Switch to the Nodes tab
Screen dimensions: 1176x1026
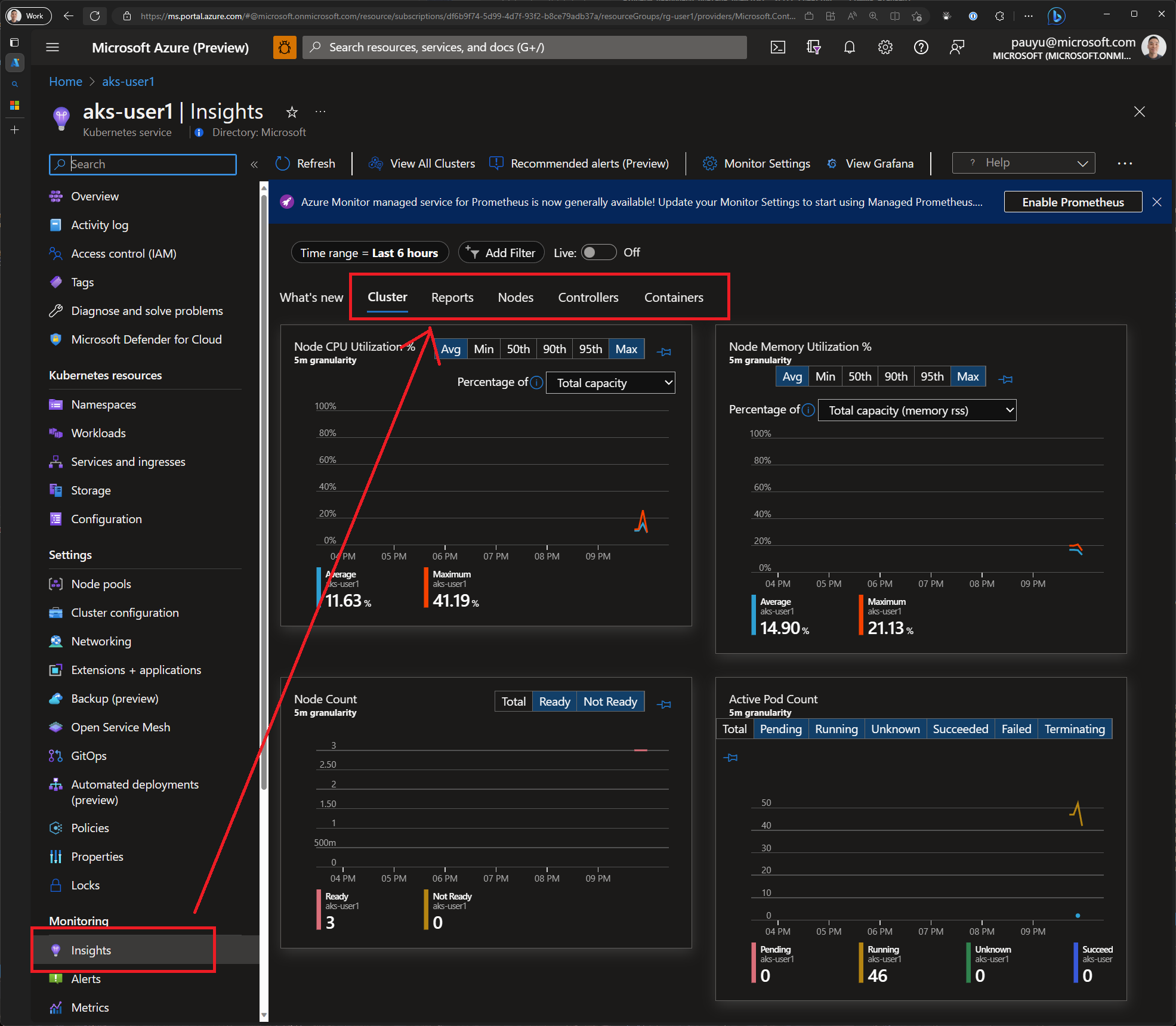(516, 297)
